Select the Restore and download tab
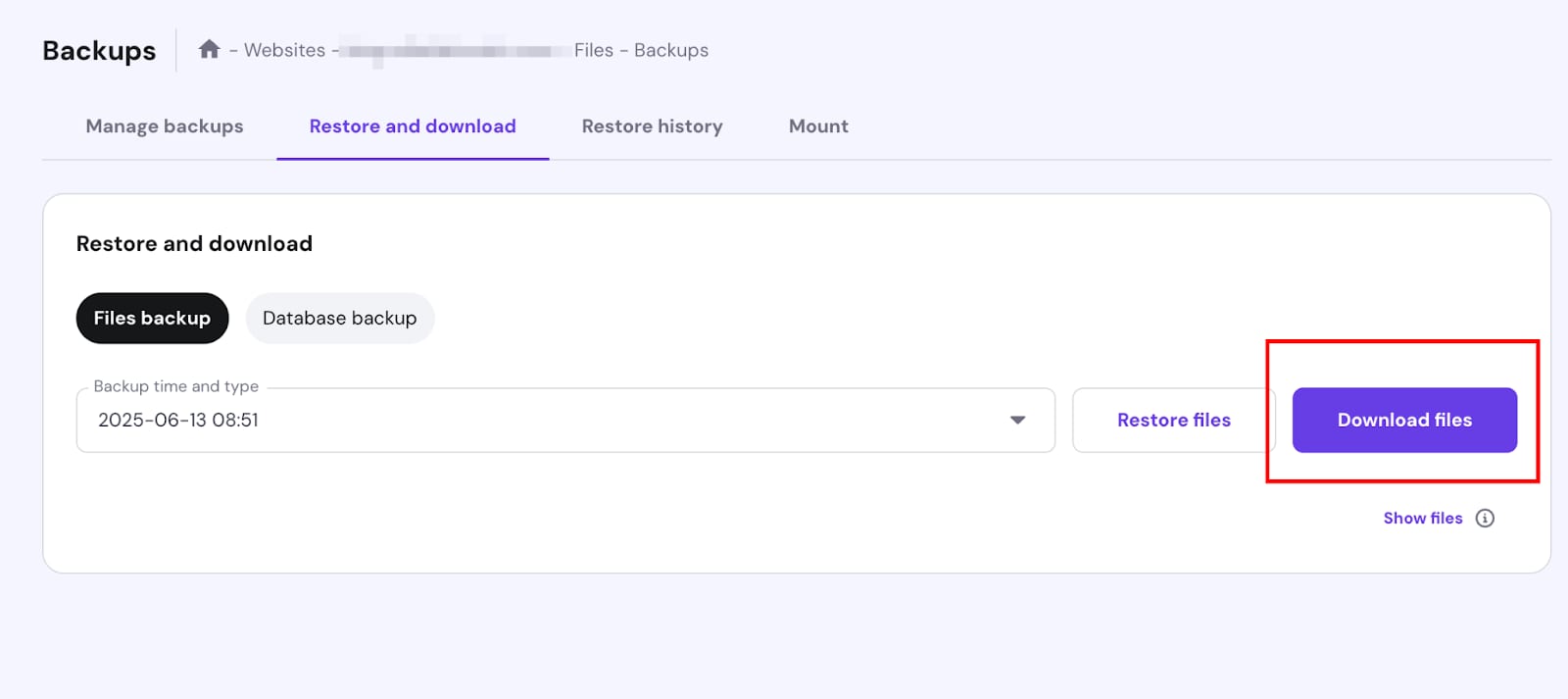Image resolution: width=1568 pixels, height=699 pixels. (x=412, y=126)
